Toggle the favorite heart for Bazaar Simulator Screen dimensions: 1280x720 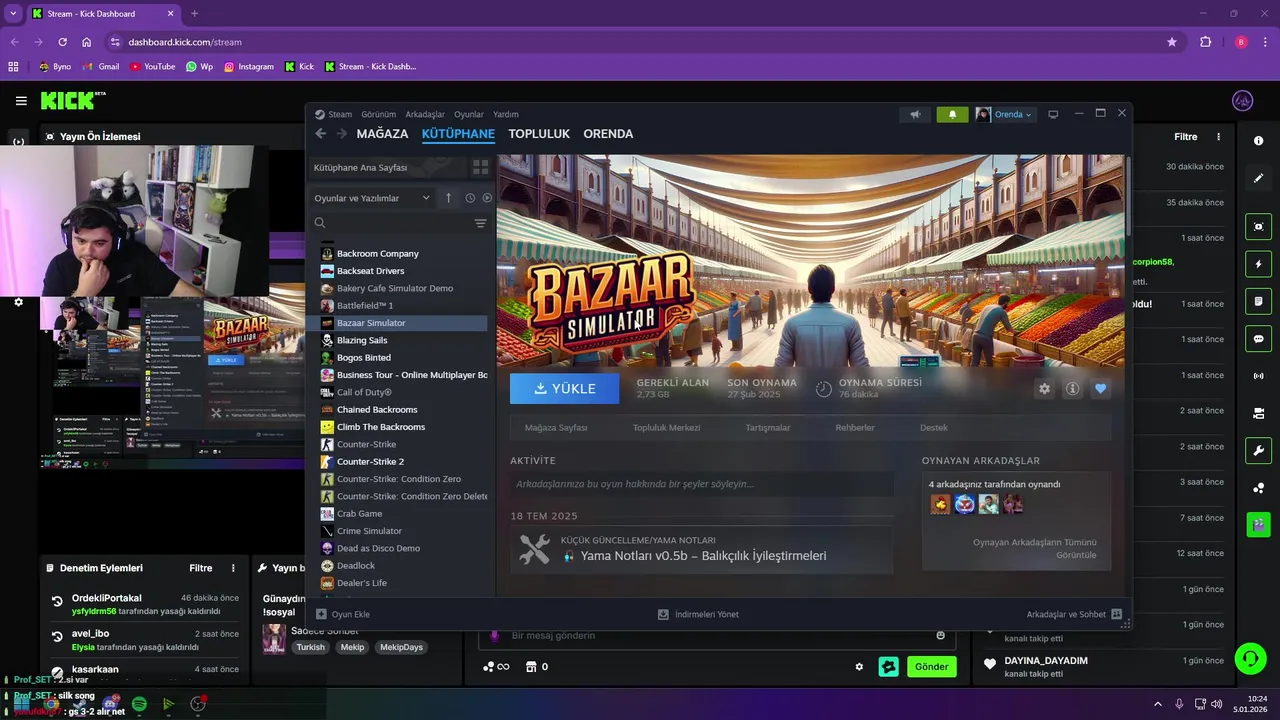click(1100, 389)
